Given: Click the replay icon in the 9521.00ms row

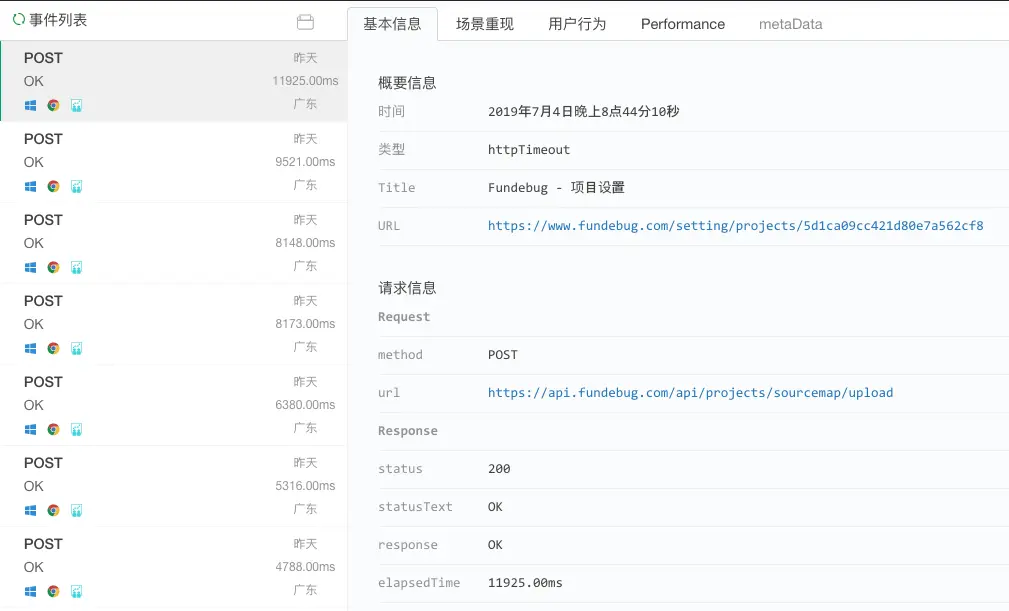Looking at the screenshot, I should coord(77,187).
